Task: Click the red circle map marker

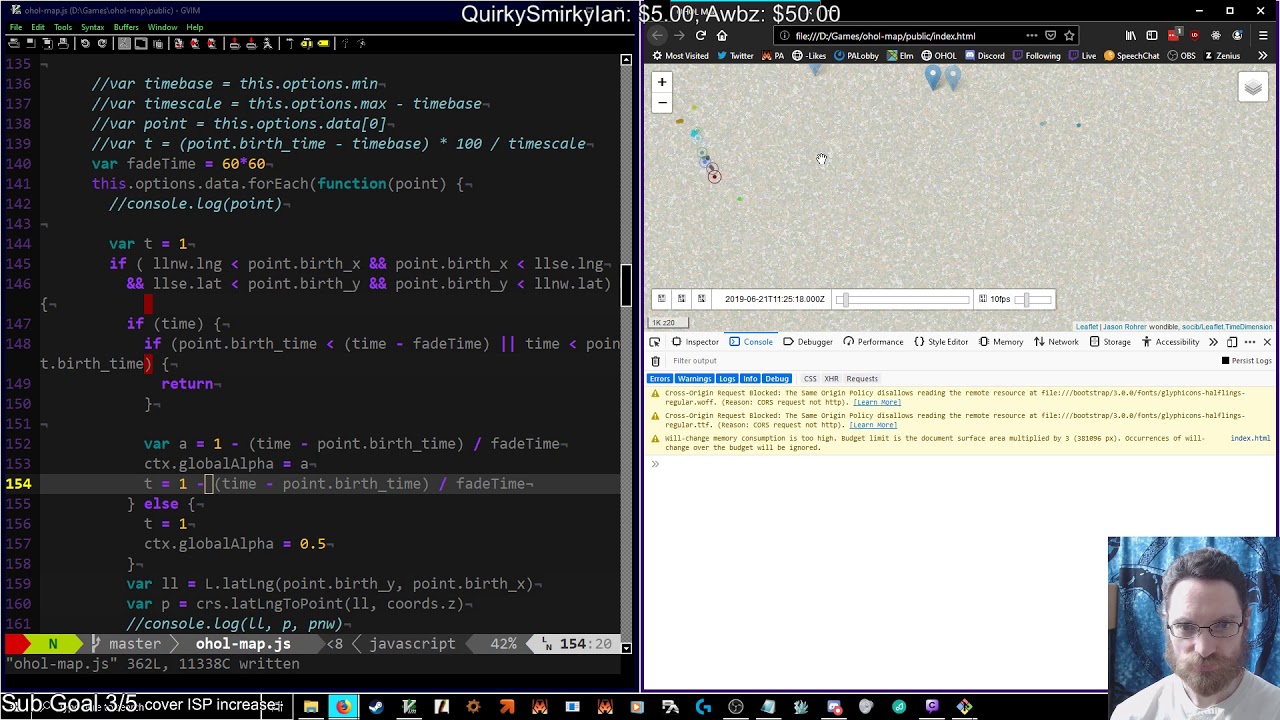Action: pyautogui.click(x=714, y=176)
